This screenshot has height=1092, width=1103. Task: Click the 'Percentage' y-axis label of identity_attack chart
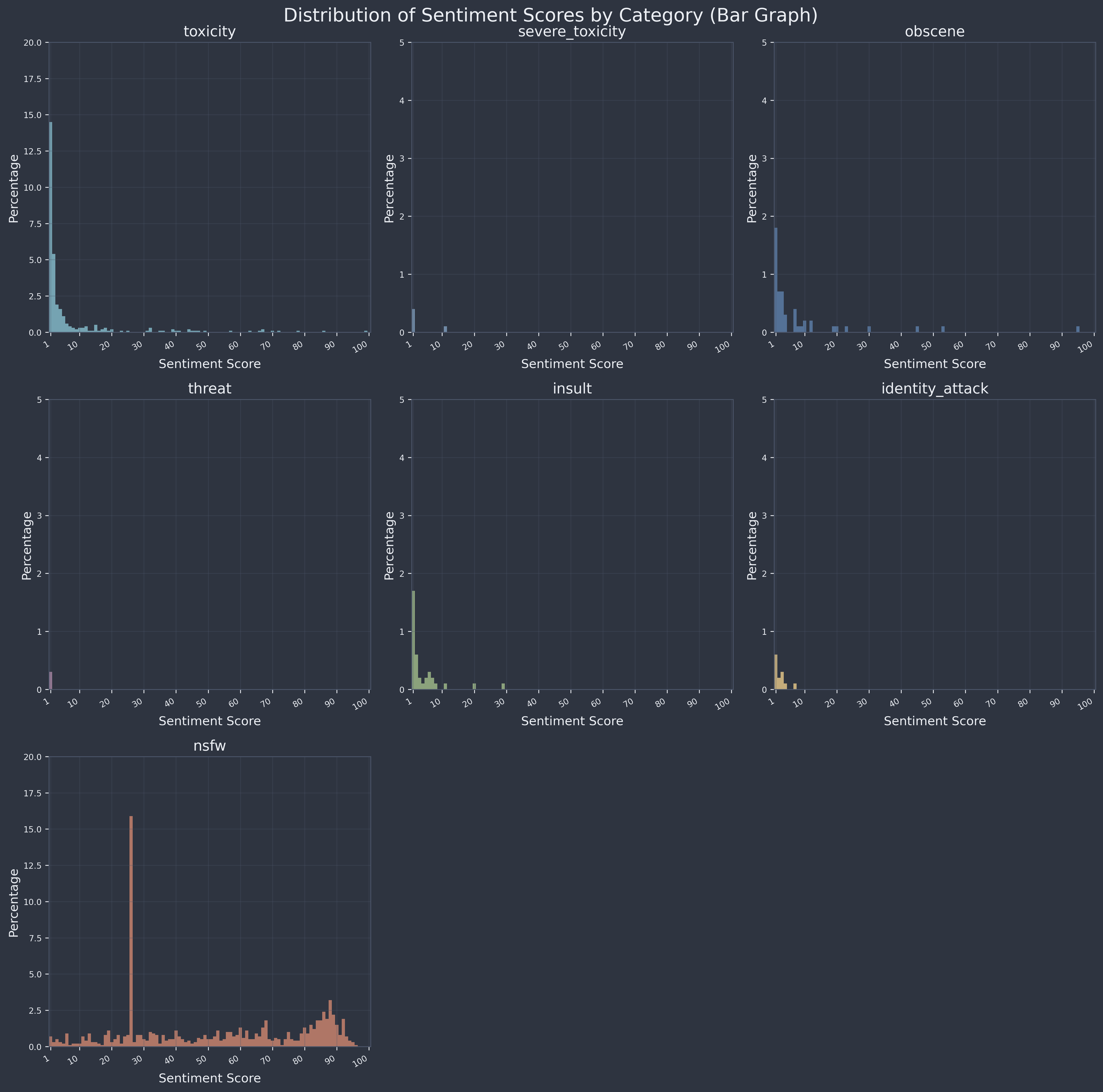point(752,545)
